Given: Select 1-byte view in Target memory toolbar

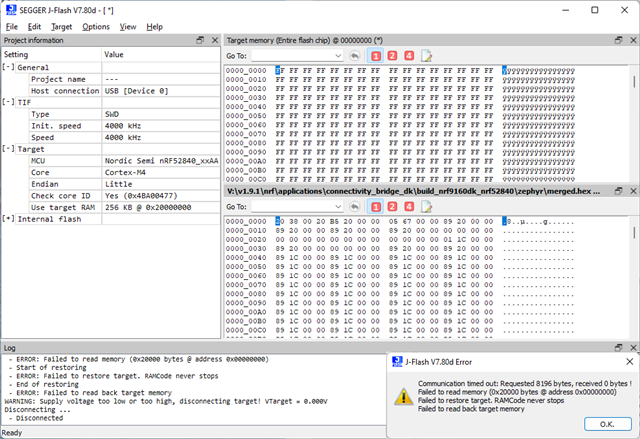Looking at the screenshot, I should point(375,56).
